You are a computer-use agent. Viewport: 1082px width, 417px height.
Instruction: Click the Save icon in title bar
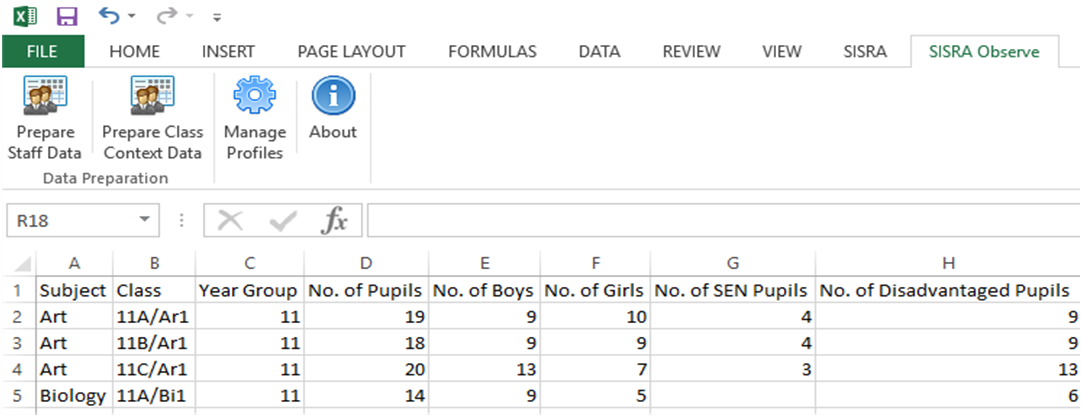click(67, 17)
